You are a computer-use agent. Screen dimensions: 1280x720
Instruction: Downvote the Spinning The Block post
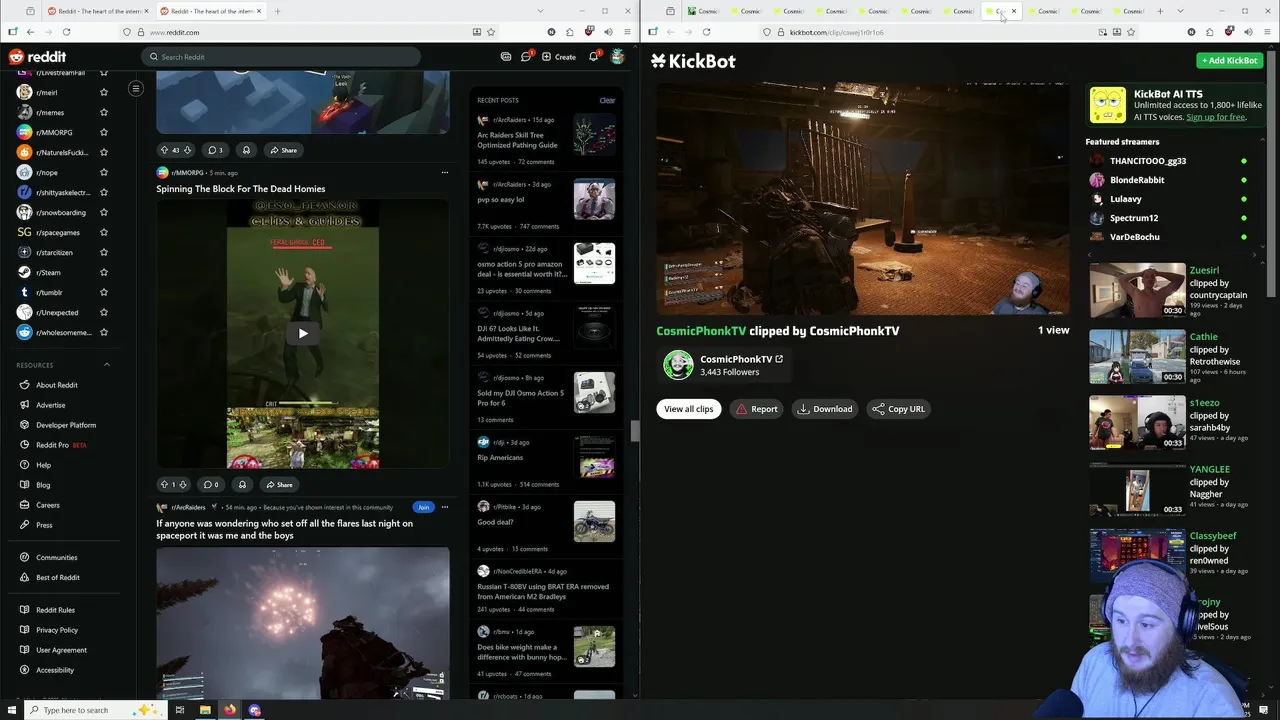pyautogui.click(x=183, y=485)
